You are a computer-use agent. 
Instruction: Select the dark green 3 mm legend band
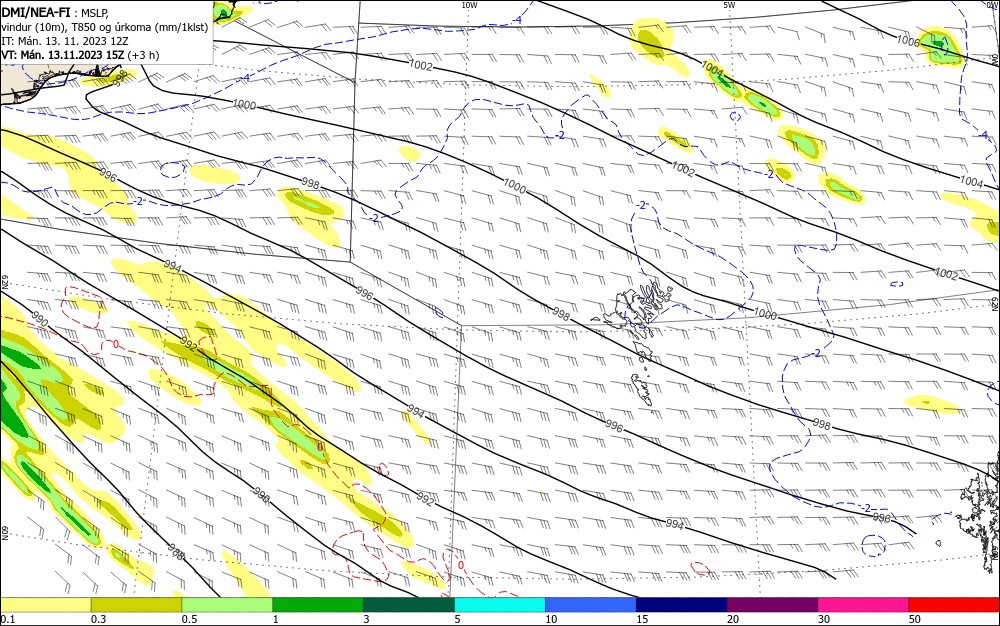click(409, 605)
